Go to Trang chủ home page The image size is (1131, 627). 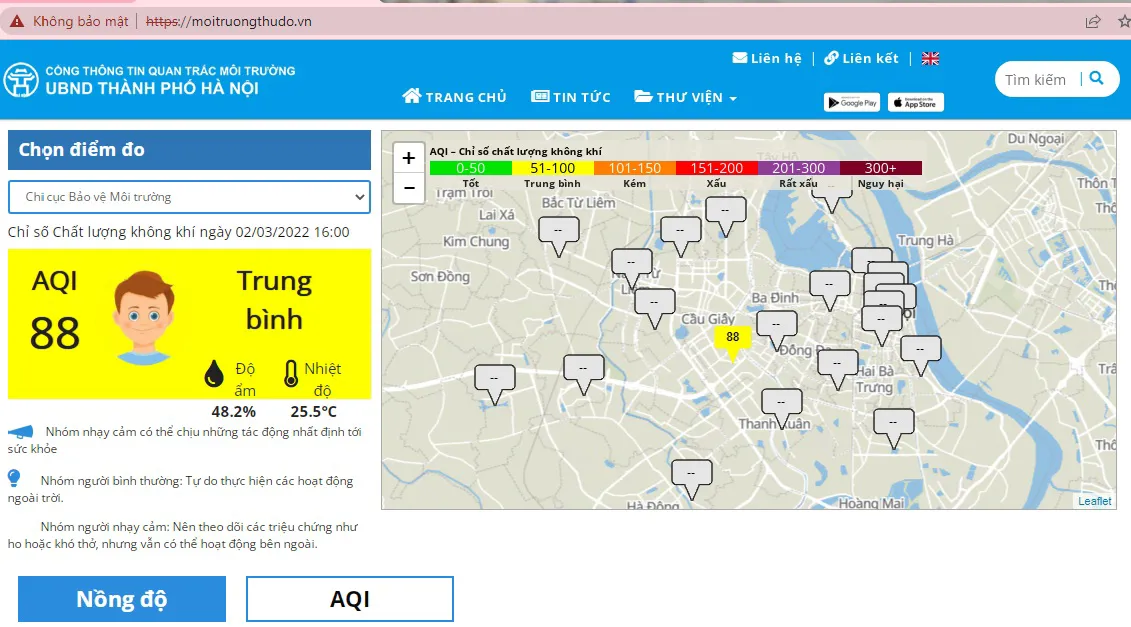pos(454,97)
